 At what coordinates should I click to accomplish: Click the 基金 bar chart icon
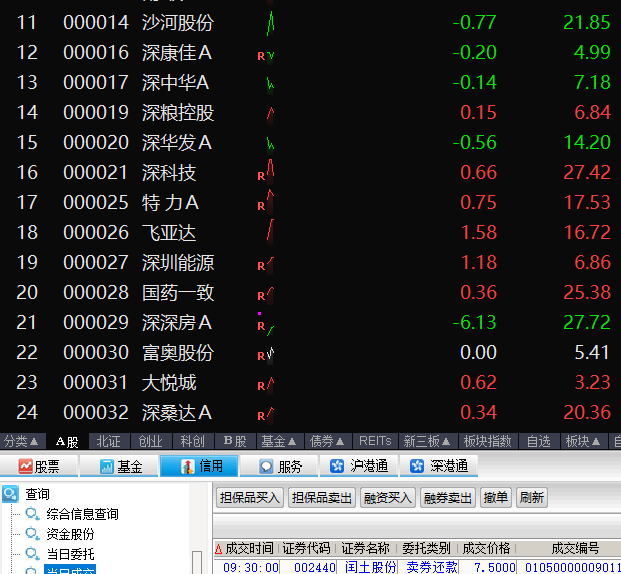tap(107, 466)
